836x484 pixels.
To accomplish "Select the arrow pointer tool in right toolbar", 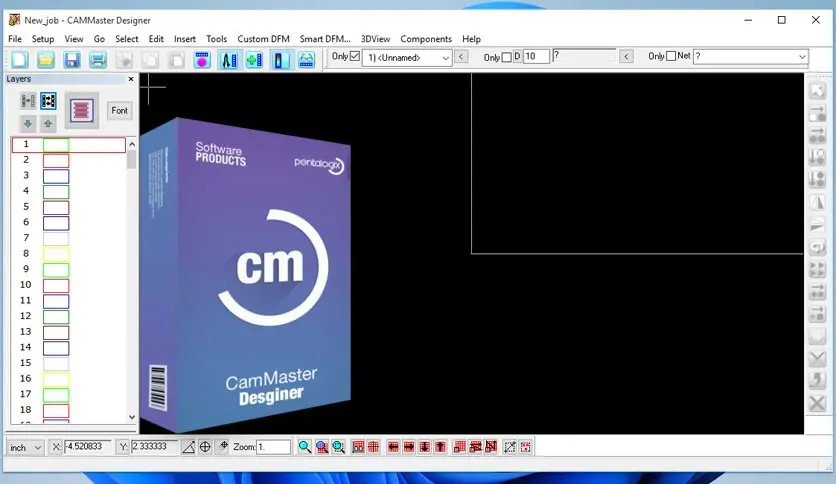I will click(817, 91).
